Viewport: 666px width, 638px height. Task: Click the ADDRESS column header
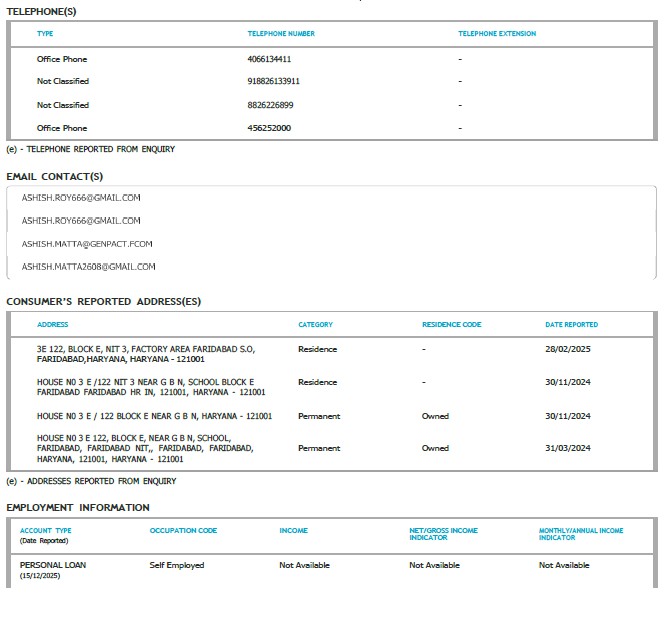(x=53, y=325)
